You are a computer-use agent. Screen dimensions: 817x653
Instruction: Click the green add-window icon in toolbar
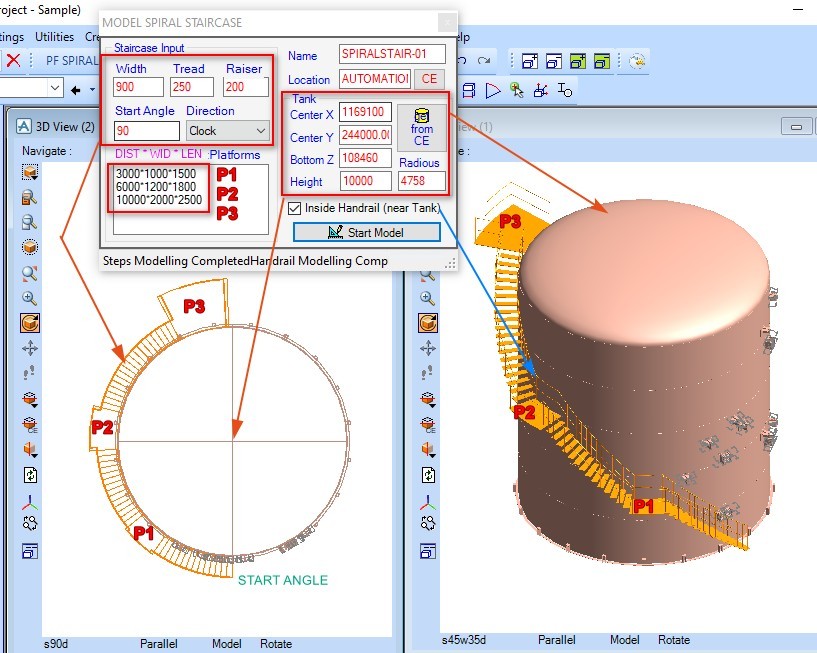(578, 61)
